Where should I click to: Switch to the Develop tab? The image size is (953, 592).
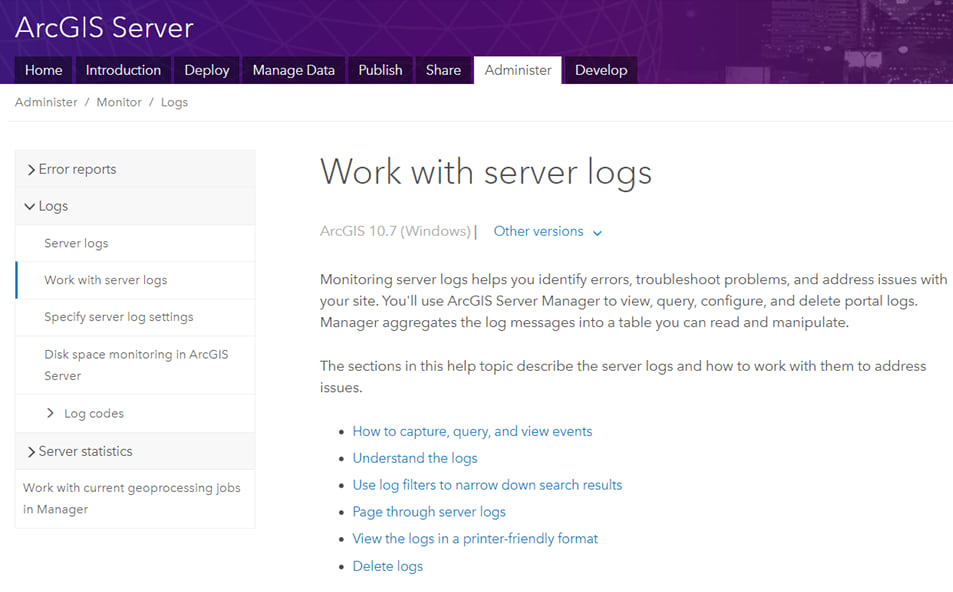pyautogui.click(x=601, y=70)
